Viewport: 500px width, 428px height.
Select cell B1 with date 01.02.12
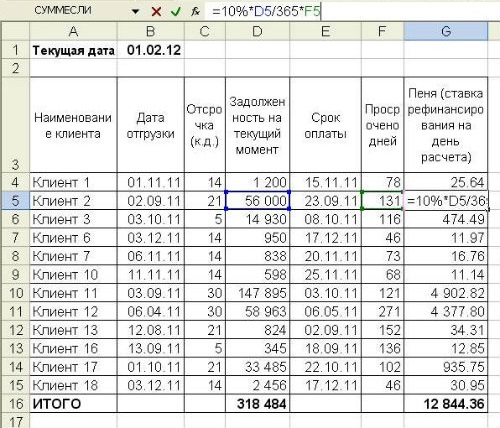[151, 50]
